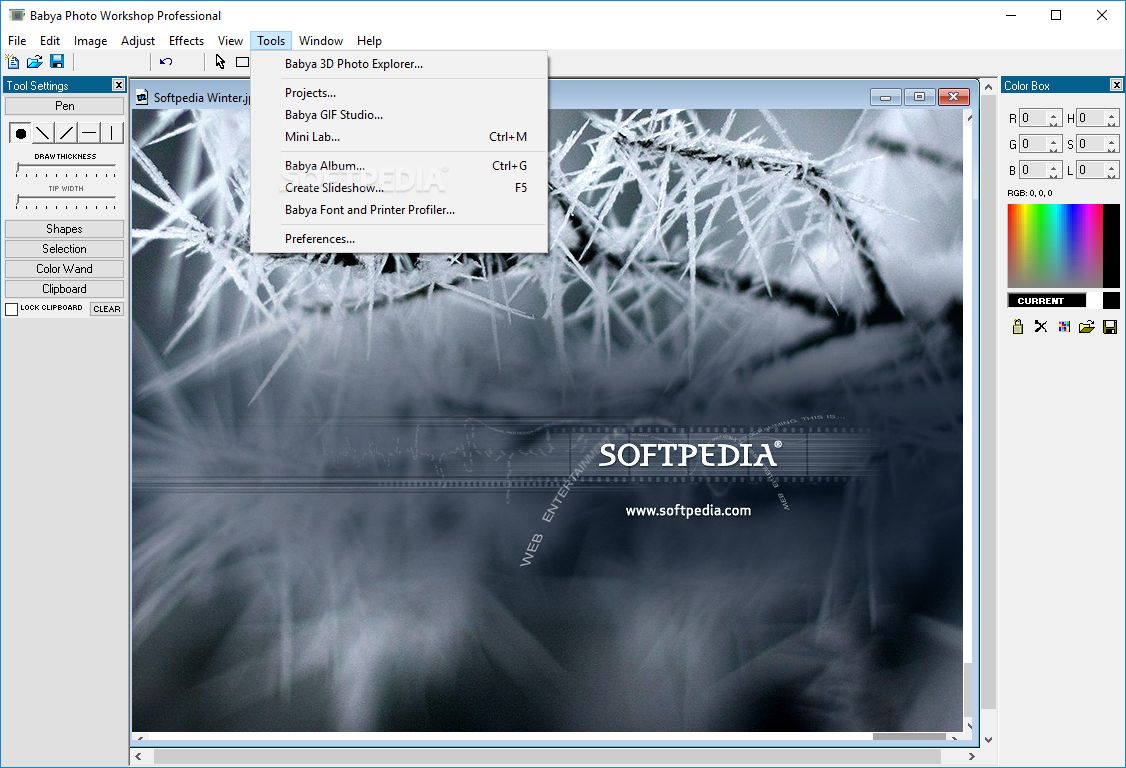Choose Babya 3D Photo Explorer from menu

(x=399, y=64)
